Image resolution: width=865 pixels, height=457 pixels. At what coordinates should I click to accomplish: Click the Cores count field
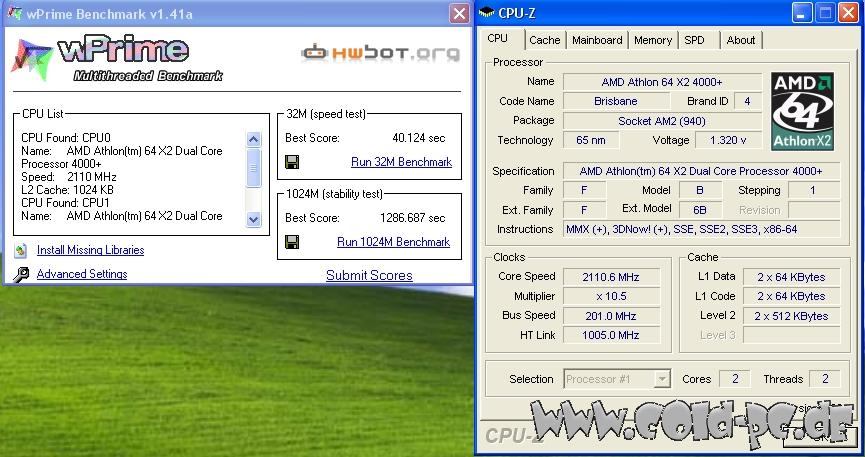(x=735, y=379)
